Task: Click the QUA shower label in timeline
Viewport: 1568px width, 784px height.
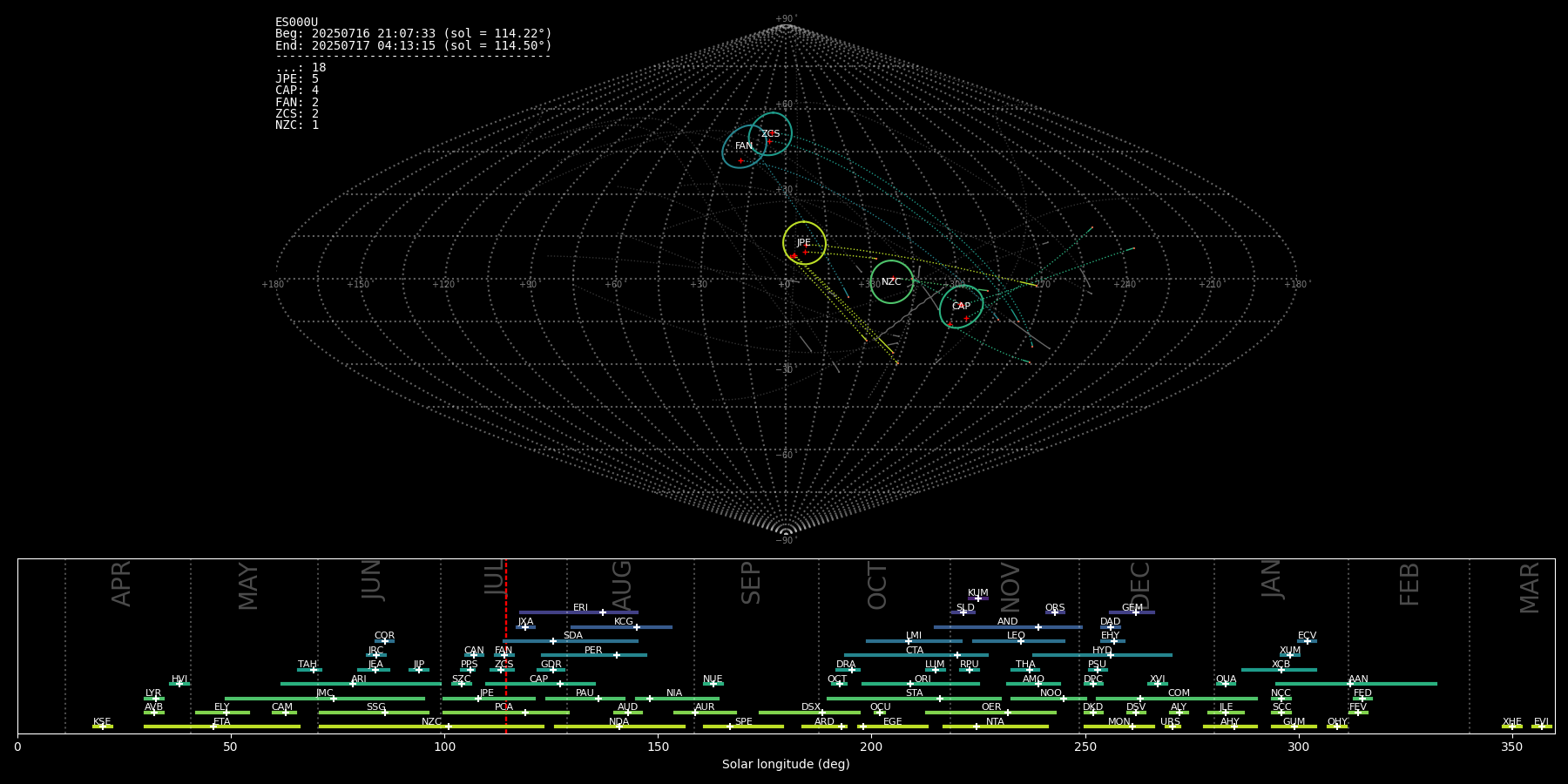Action: pyautogui.click(x=1227, y=679)
